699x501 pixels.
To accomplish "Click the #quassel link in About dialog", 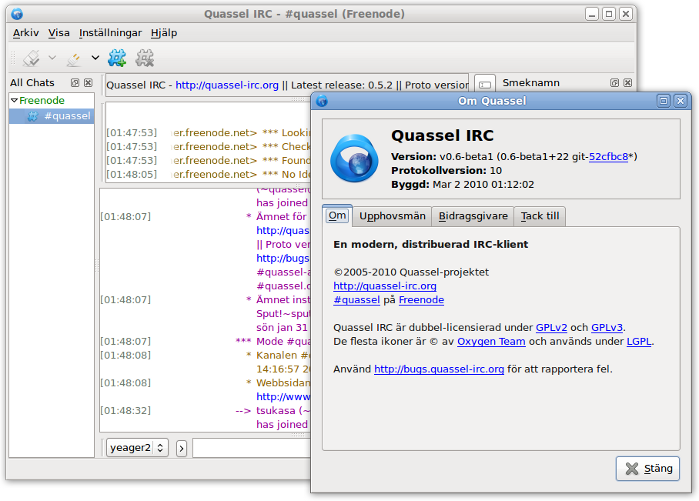I will (357, 300).
